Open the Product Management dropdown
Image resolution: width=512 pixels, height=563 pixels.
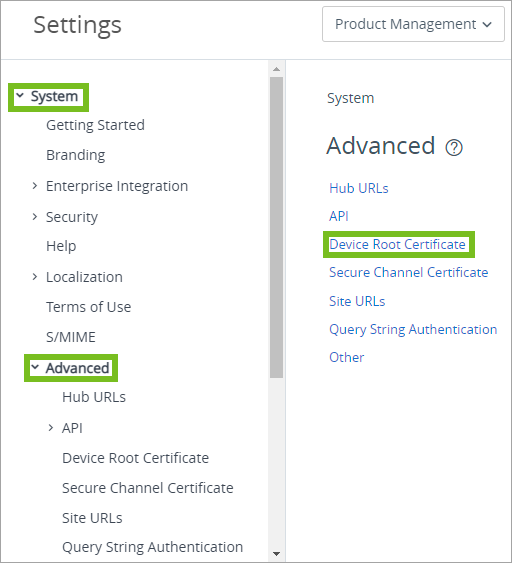pyautogui.click(x=413, y=24)
